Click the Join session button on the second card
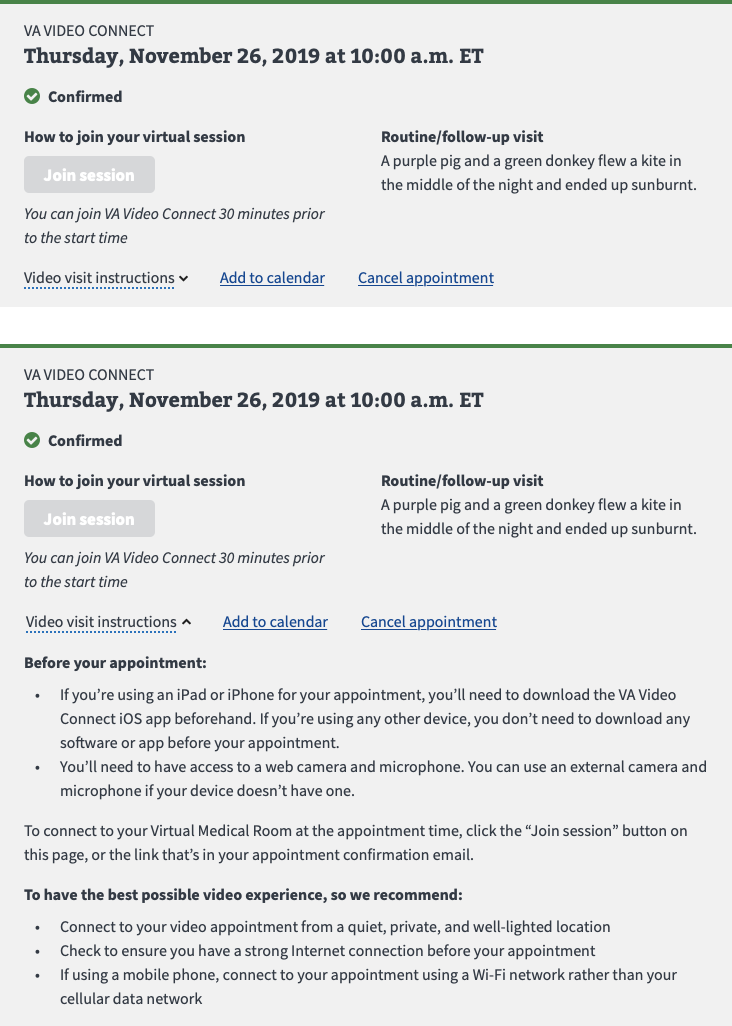 (89, 518)
